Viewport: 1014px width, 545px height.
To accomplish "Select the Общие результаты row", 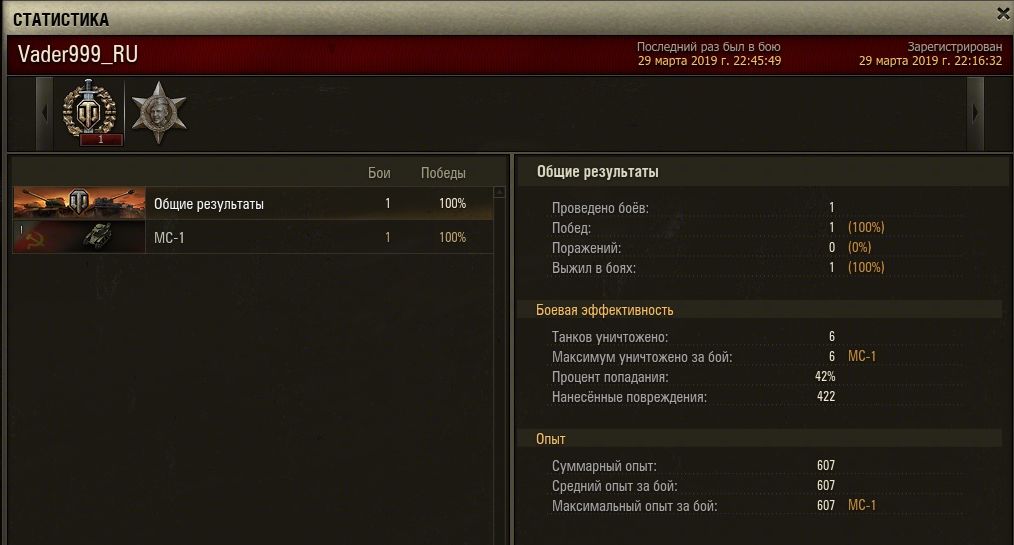I will pos(253,204).
